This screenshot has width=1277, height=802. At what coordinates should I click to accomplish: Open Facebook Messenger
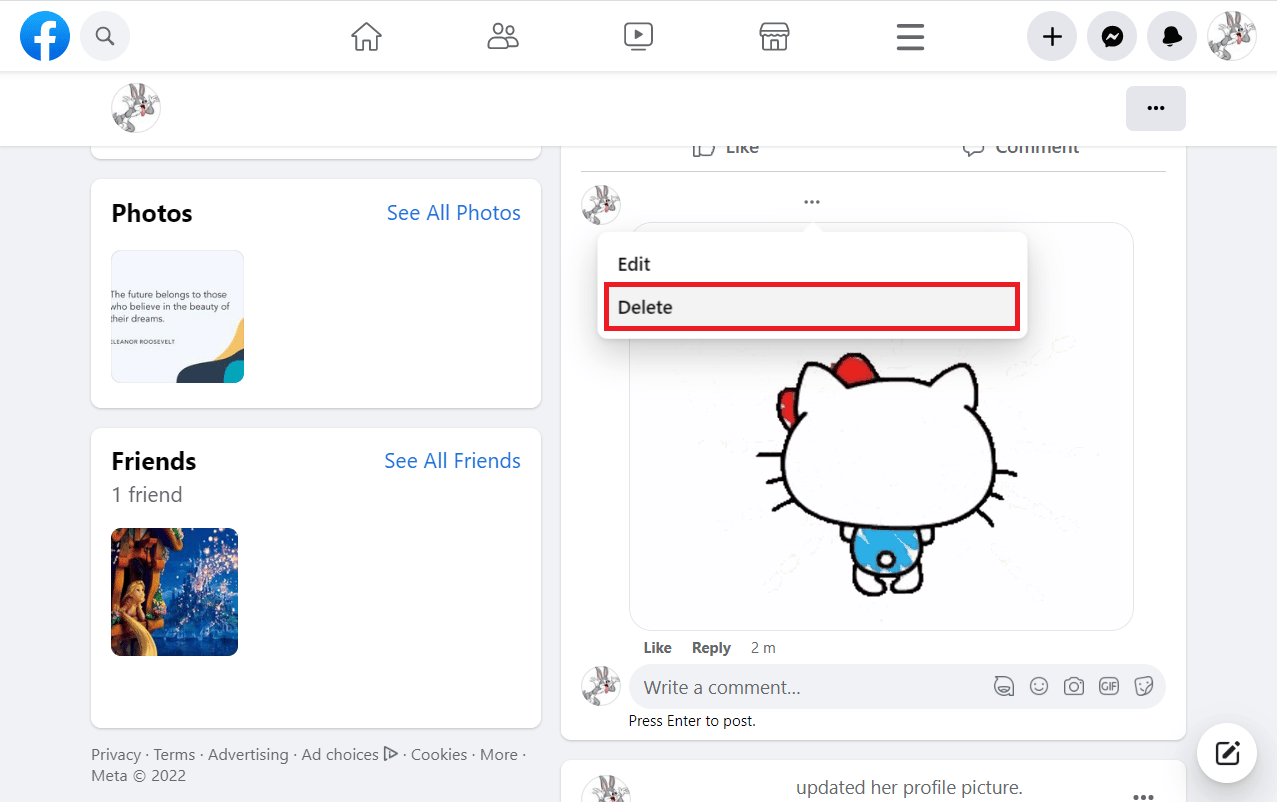pyautogui.click(x=1111, y=36)
